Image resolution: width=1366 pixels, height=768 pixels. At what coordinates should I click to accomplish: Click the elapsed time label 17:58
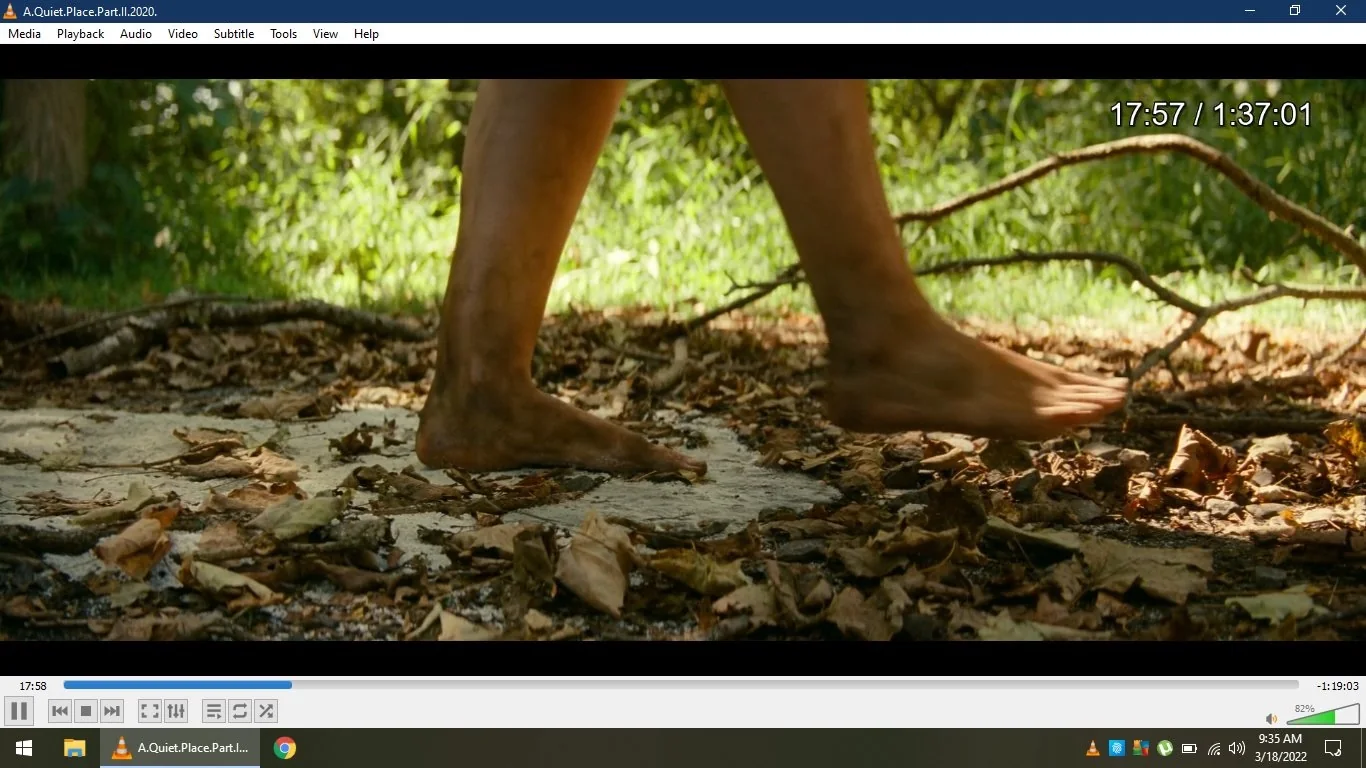point(33,686)
